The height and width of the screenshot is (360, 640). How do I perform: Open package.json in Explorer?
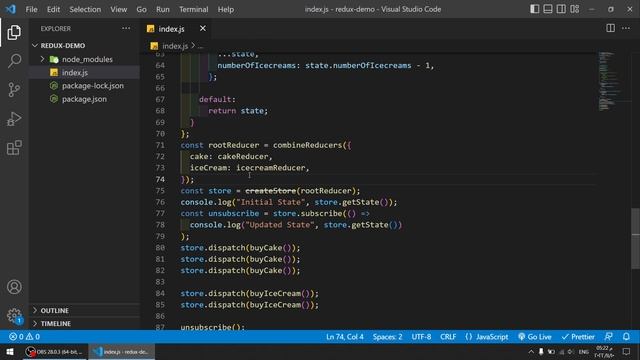tap(84, 99)
